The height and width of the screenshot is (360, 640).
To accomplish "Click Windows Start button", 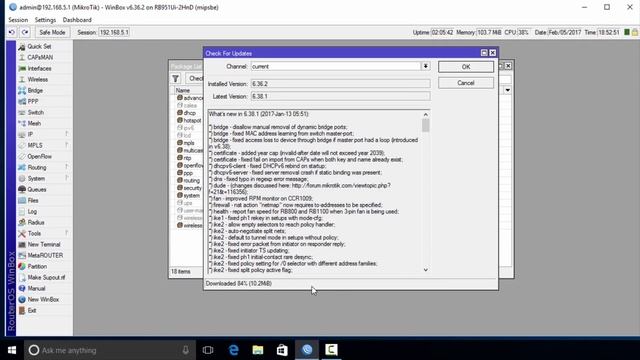I will 12,350.
